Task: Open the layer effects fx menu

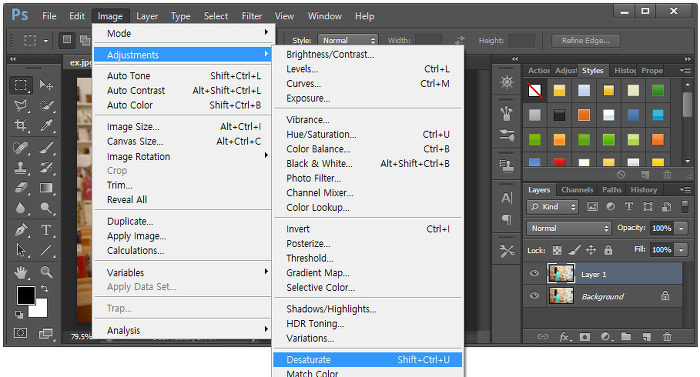Action: [565, 337]
